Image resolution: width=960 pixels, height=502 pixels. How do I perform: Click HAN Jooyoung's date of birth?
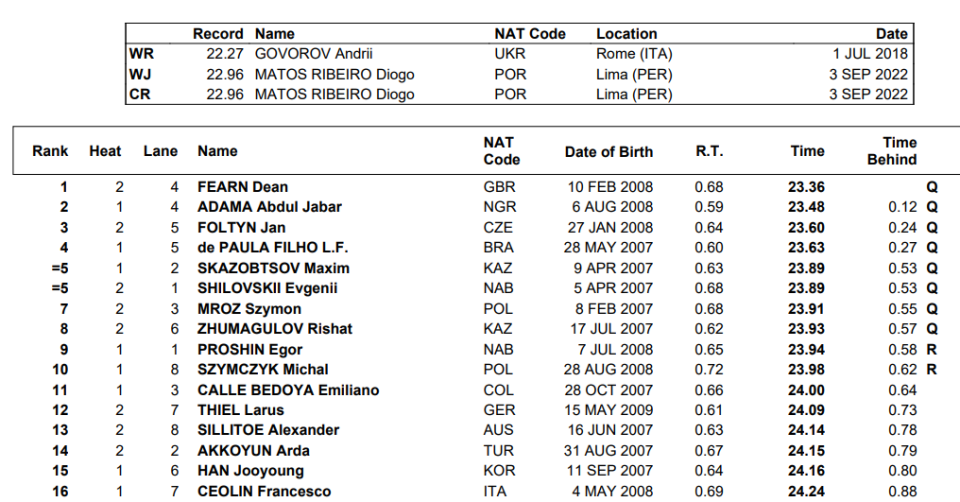(x=609, y=471)
